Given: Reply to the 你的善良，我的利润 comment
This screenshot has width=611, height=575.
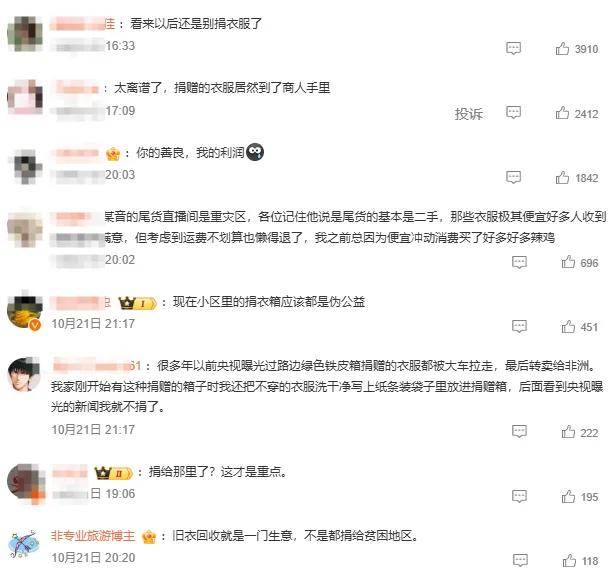Looking at the screenshot, I should (513, 177).
